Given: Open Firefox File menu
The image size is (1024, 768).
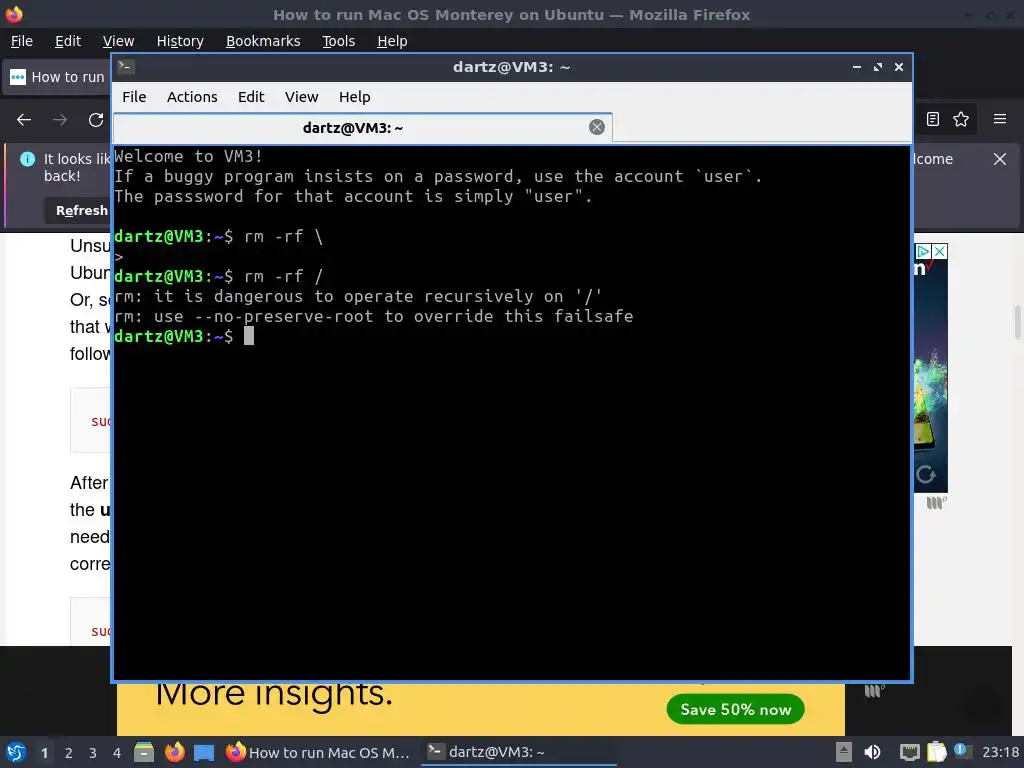Looking at the screenshot, I should [22, 41].
